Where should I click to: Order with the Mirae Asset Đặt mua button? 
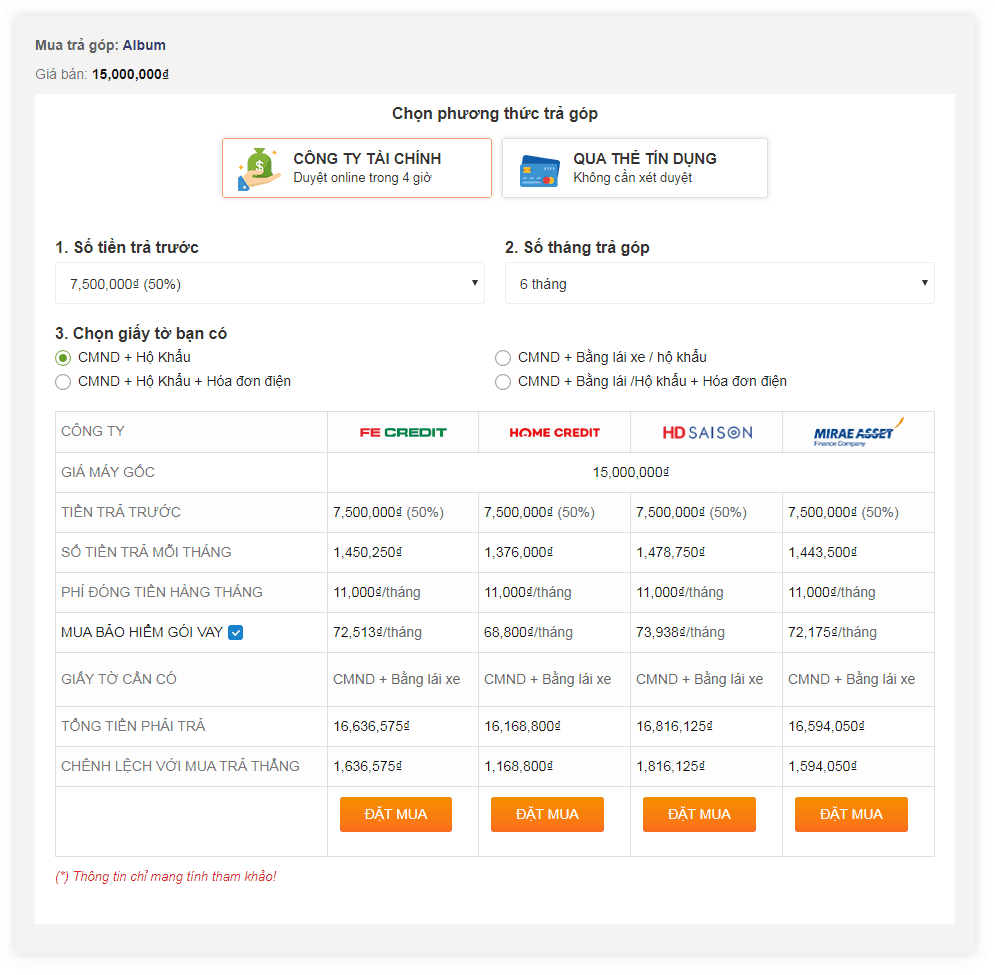(851, 815)
